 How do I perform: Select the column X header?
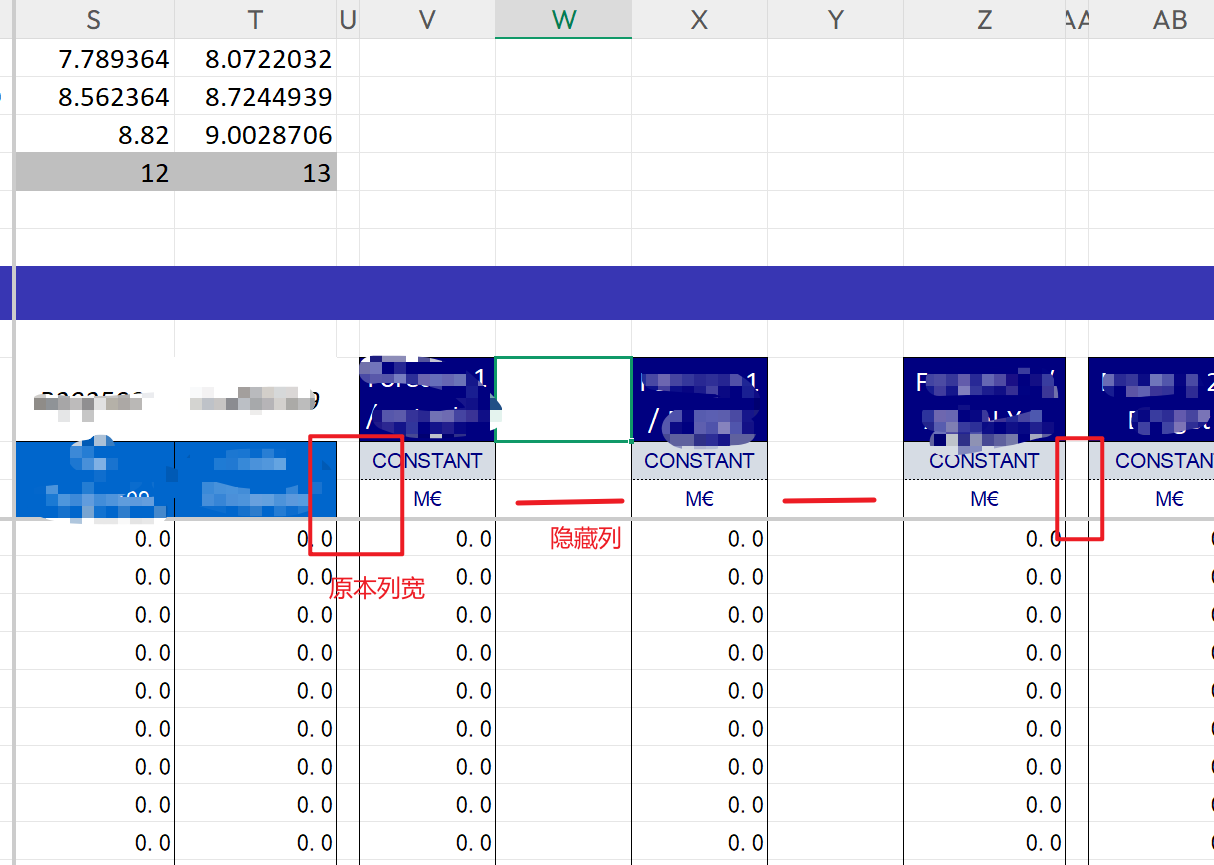[x=699, y=19]
